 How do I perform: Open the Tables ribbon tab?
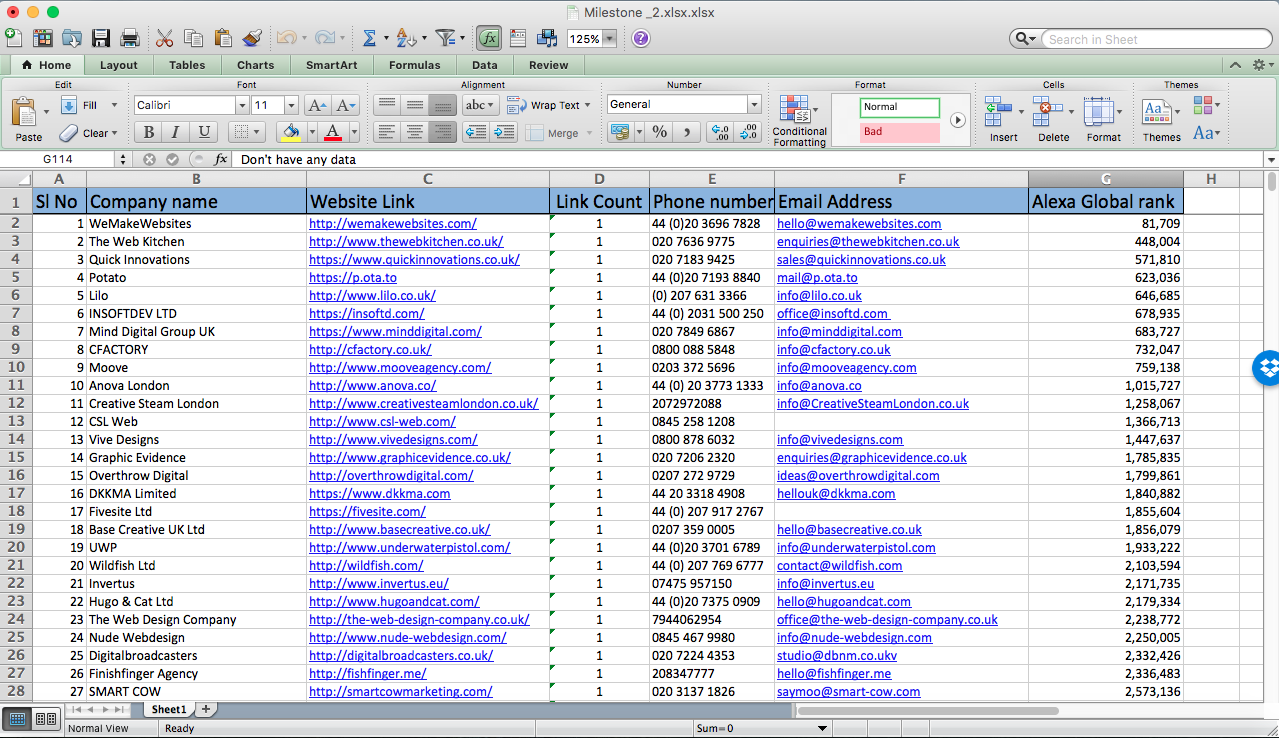point(187,65)
